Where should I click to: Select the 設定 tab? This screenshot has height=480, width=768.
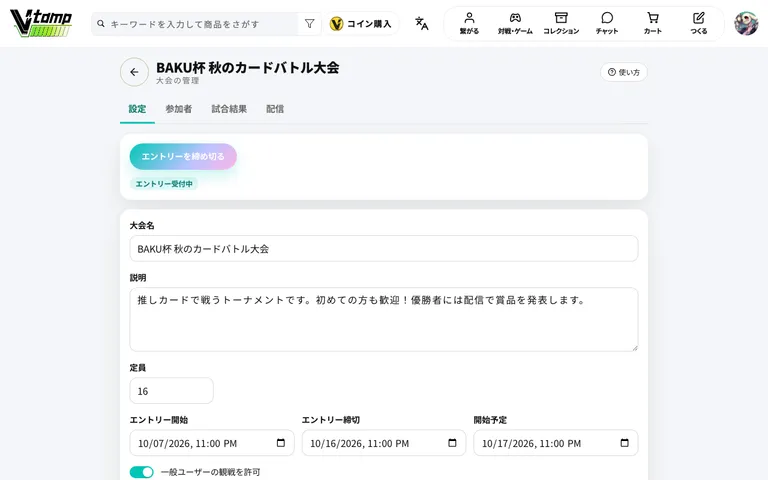[x=137, y=109]
